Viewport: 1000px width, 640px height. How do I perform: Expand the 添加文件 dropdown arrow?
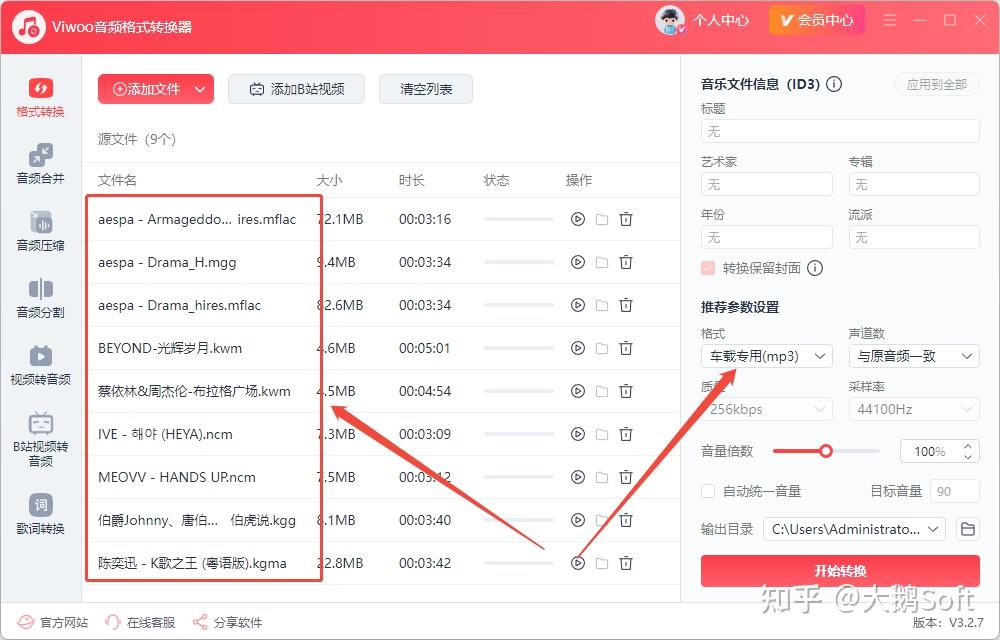point(200,89)
